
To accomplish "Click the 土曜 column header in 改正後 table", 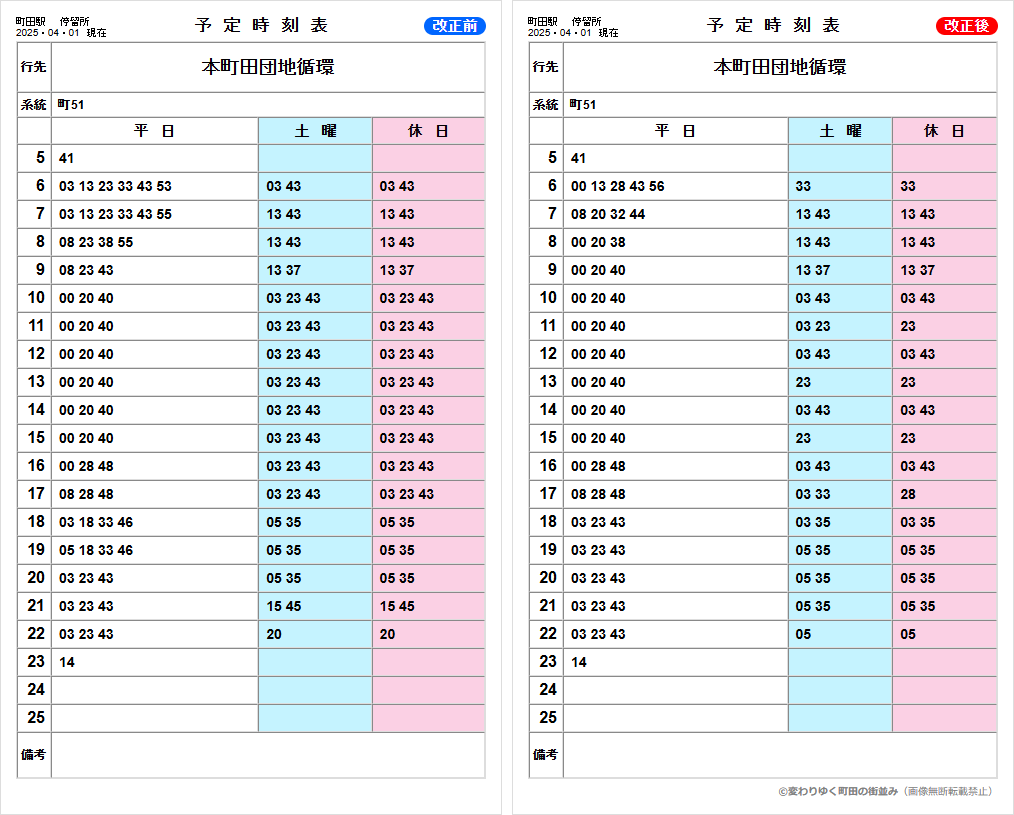I will [841, 131].
